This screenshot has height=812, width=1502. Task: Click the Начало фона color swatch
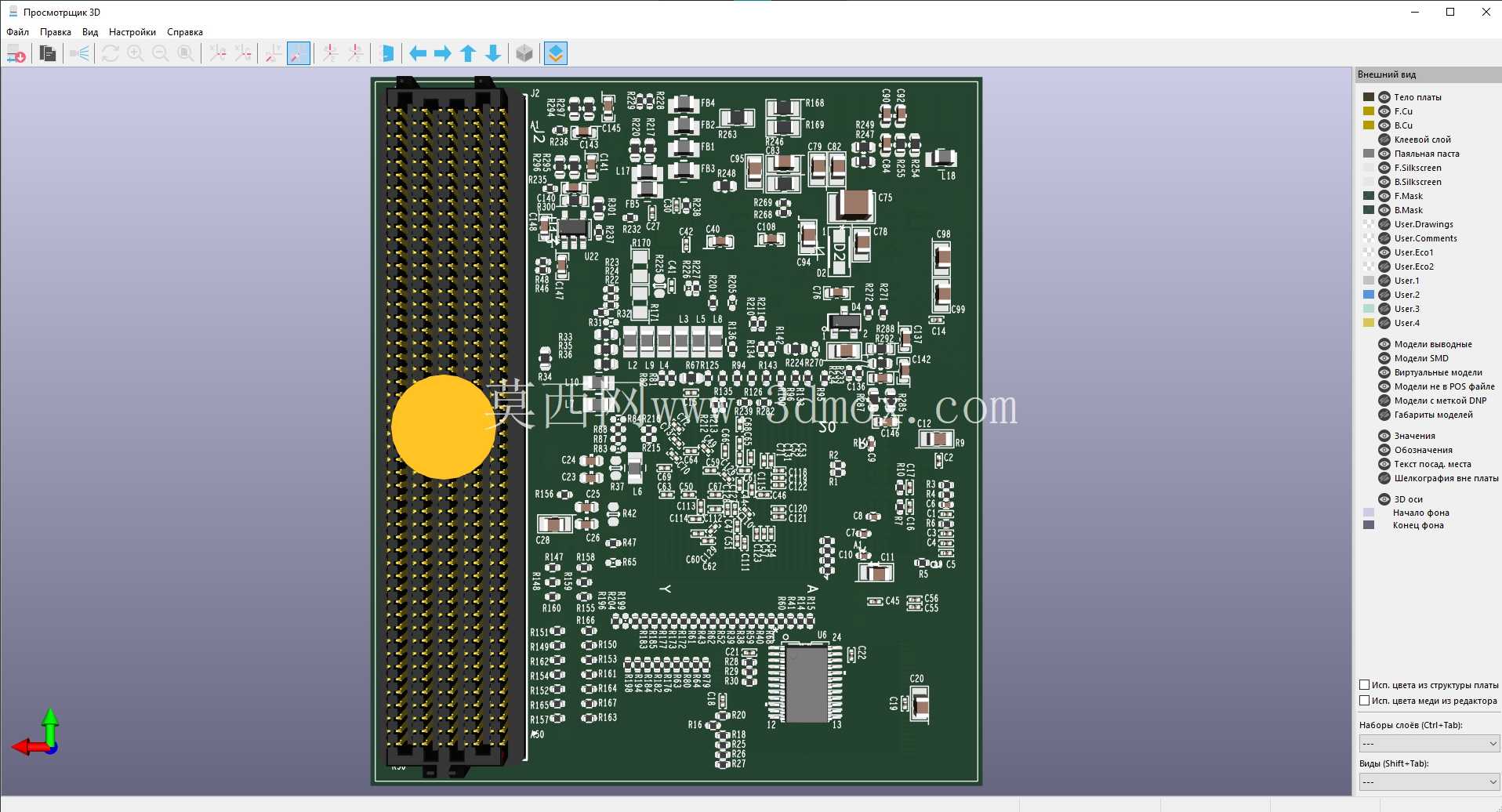click(x=1369, y=513)
